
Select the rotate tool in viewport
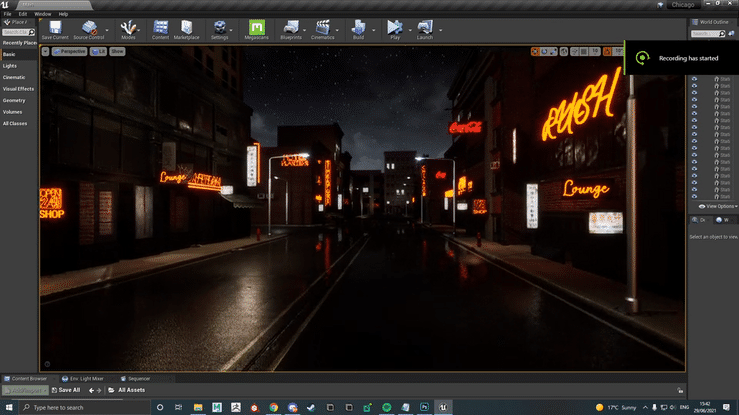coord(544,51)
